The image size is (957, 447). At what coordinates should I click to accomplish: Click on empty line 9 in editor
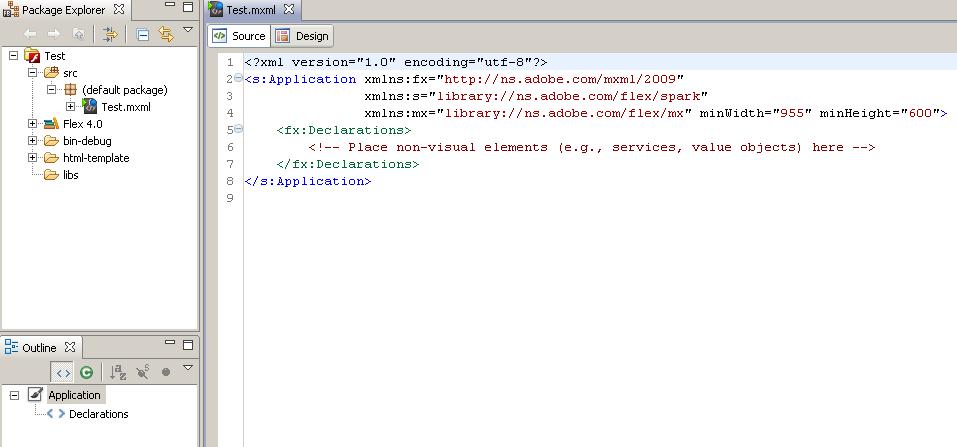[x=600, y=198]
